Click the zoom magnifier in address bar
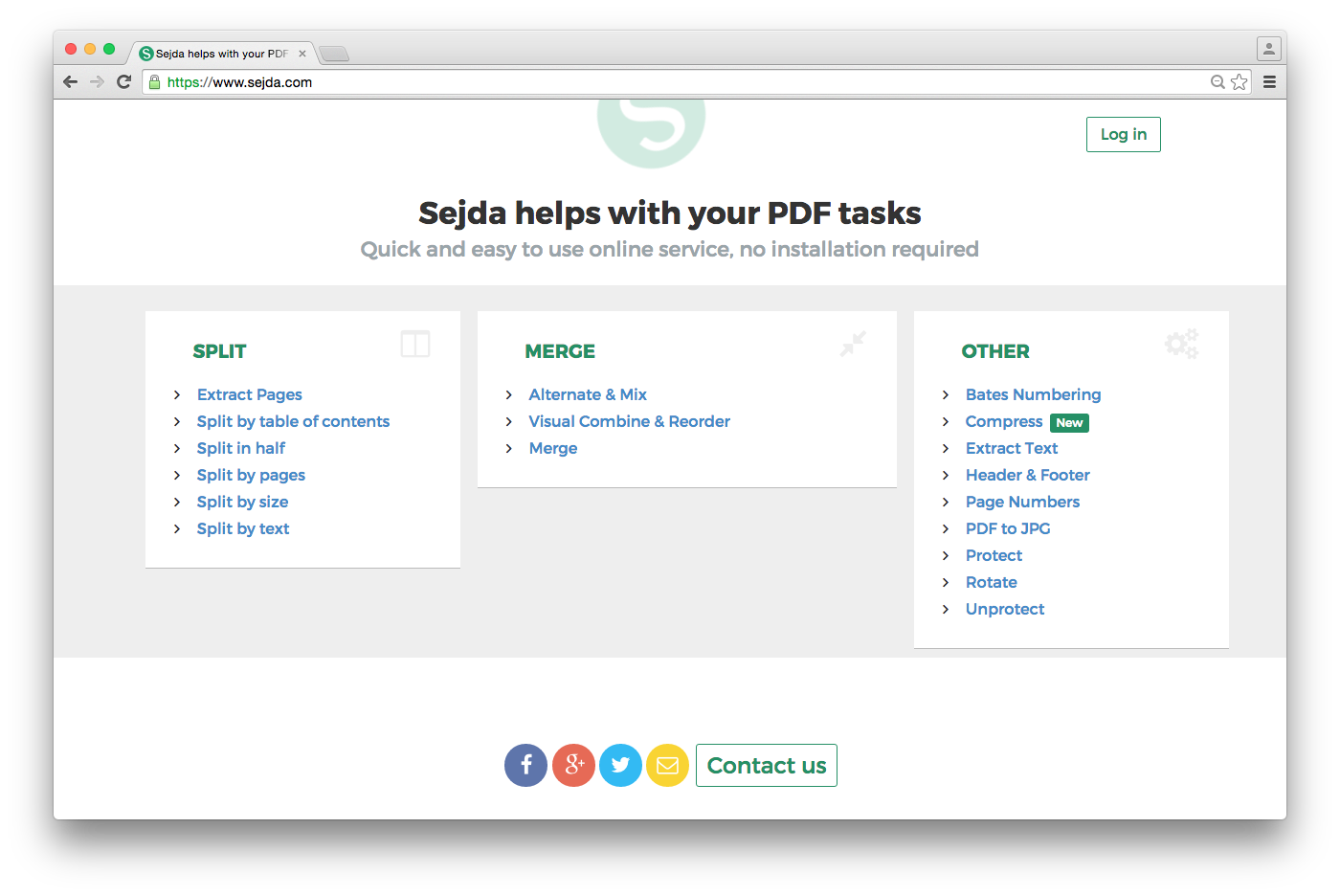The width and height of the screenshot is (1340, 896). (x=1217, y=82)
